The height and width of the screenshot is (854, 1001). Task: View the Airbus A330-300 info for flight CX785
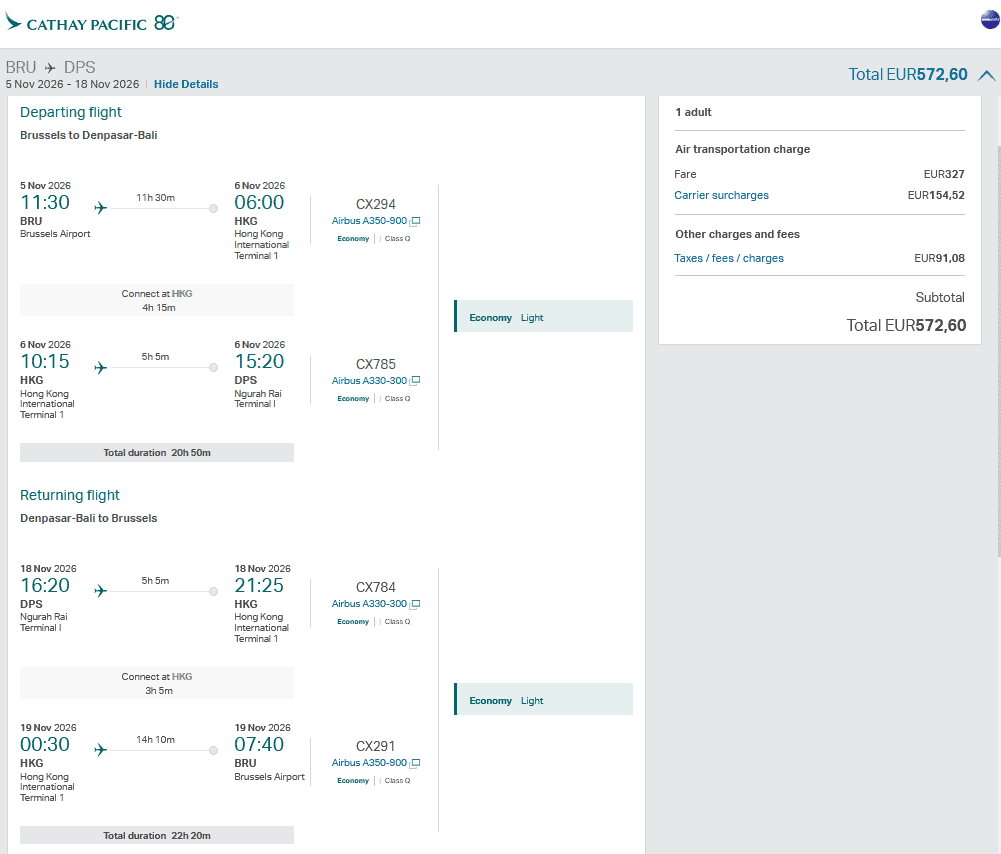point(369,381)
